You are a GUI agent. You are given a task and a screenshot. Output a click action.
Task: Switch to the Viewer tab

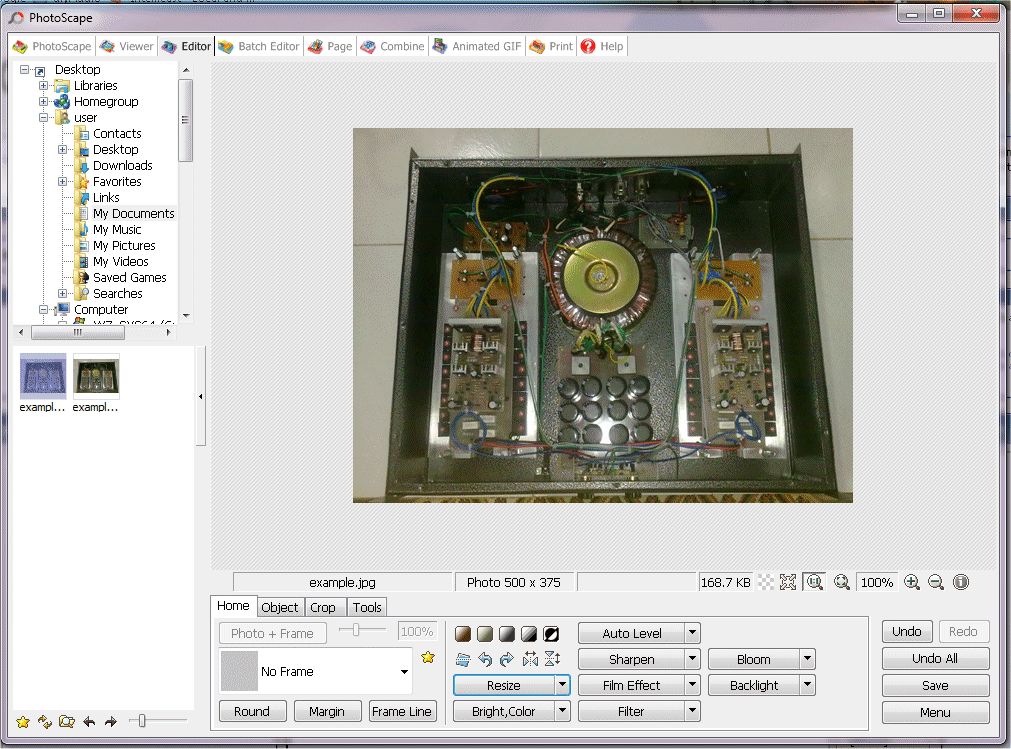click(x=127, y=46)
